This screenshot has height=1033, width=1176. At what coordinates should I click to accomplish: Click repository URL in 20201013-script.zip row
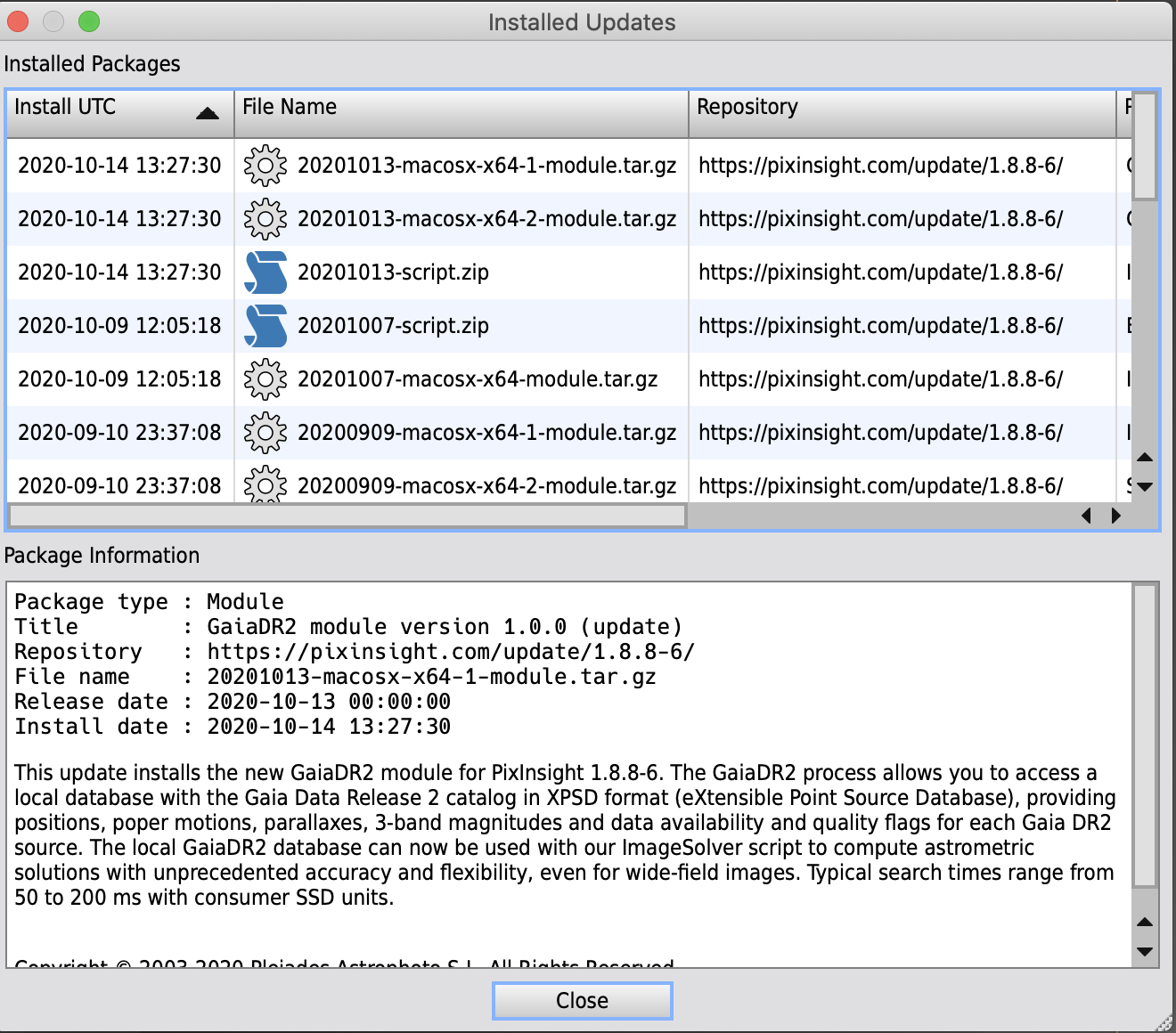pyautogui.click(x=880, y=272)
